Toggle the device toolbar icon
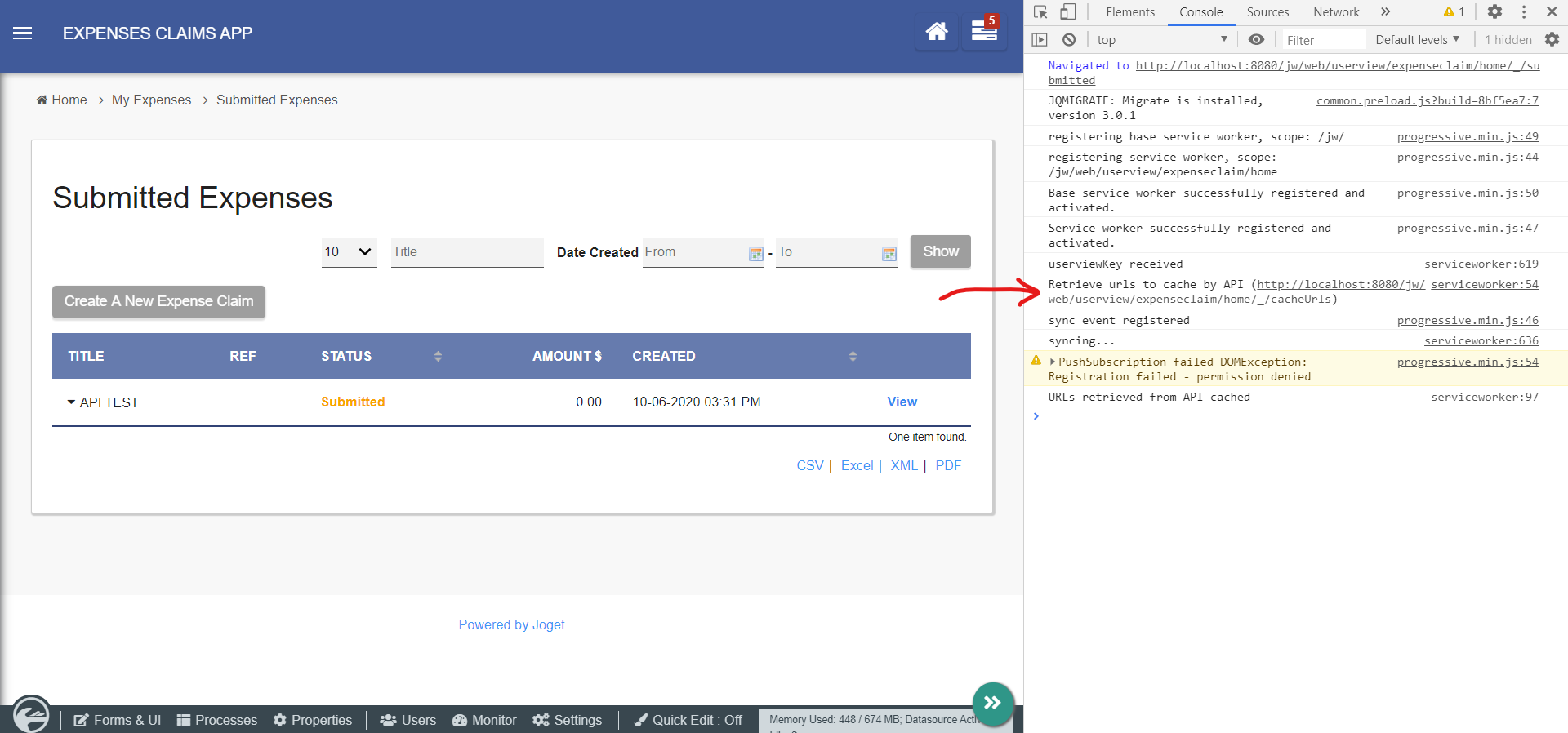Image resolution: width=1568 pixels, height=733 pixels. point(1067,12)
